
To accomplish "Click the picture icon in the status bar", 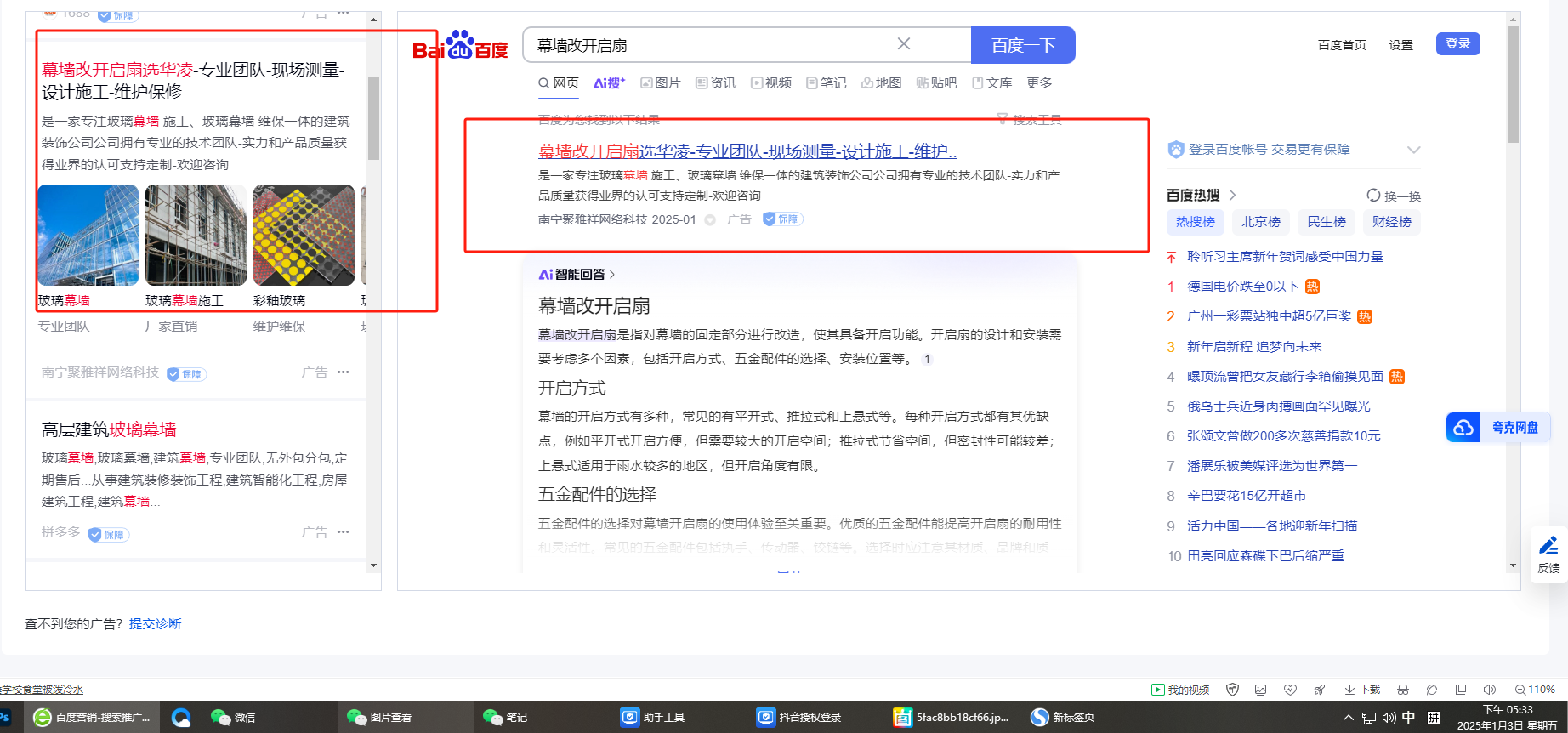I will (x=1261, y=690).
